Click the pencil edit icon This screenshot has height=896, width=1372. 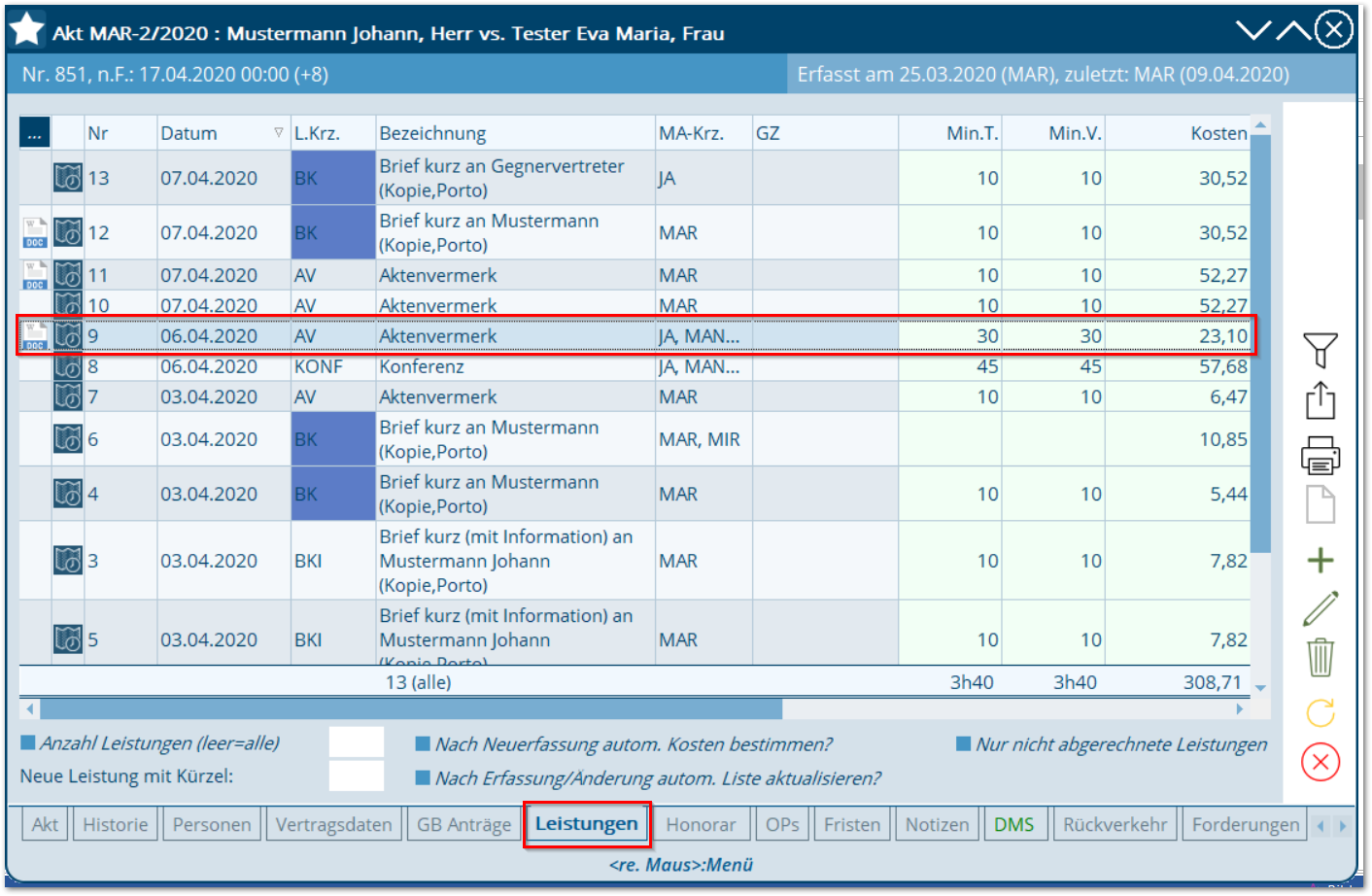point(1320,608)
